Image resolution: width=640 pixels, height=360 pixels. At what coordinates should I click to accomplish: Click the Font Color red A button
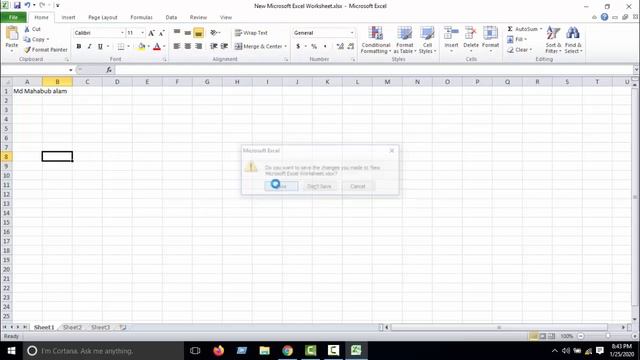click(x=157, y=47)
